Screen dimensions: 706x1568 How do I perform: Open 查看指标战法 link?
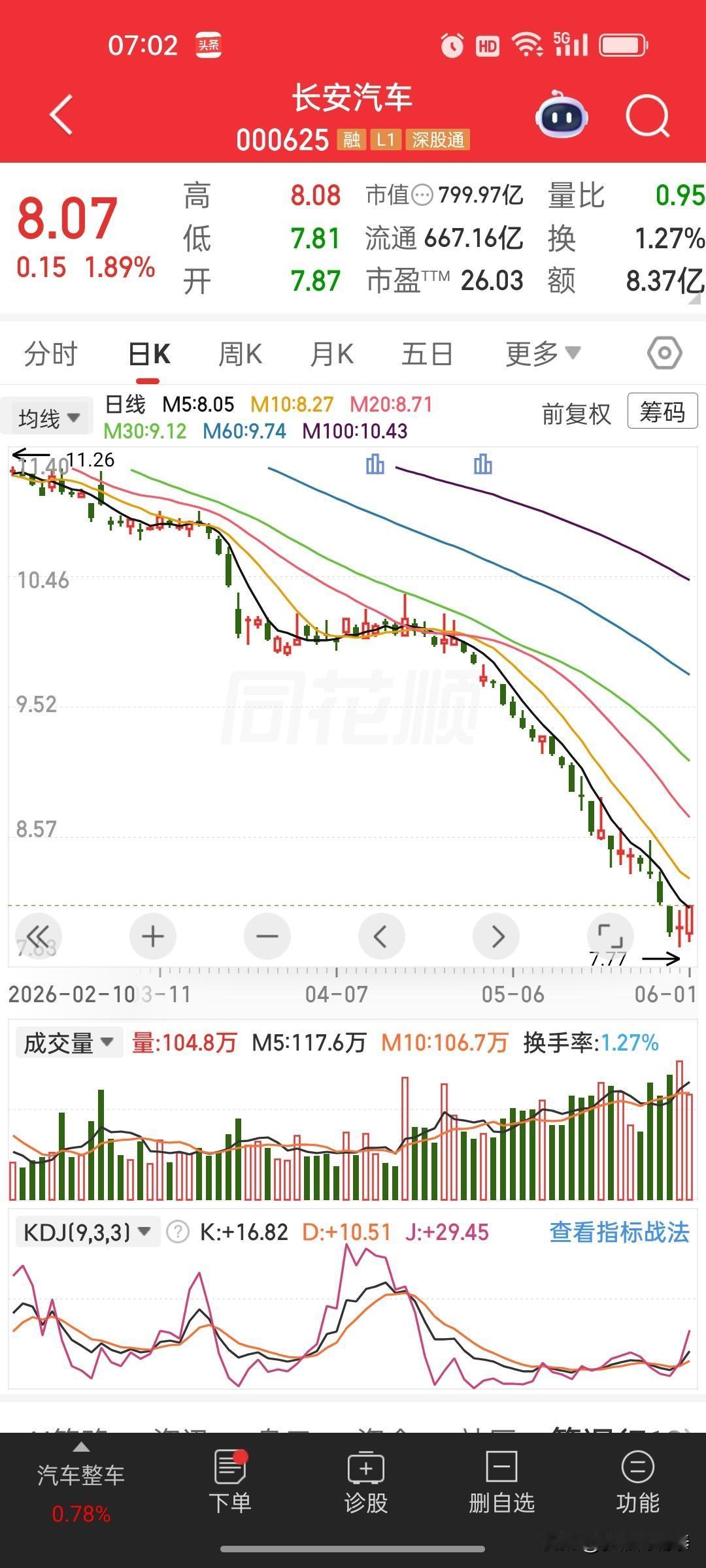pyautogui.click(x=620, y=1232)
